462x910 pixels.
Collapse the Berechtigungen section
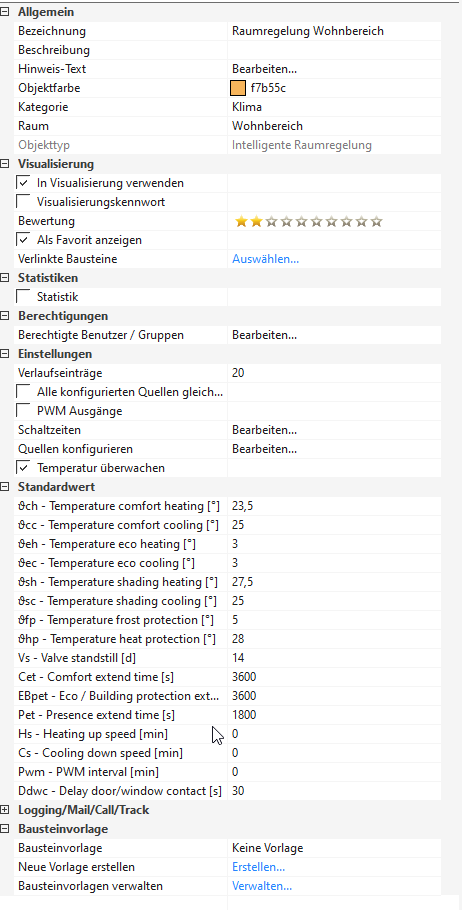(5, 316)
